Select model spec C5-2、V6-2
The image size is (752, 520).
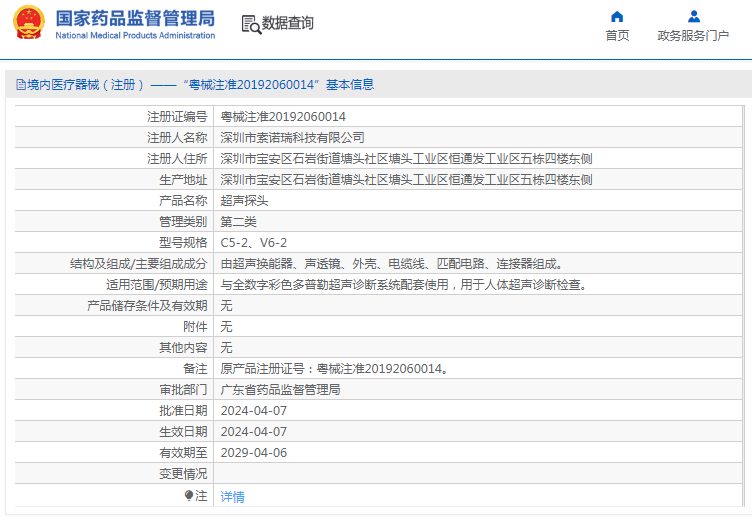254,243
